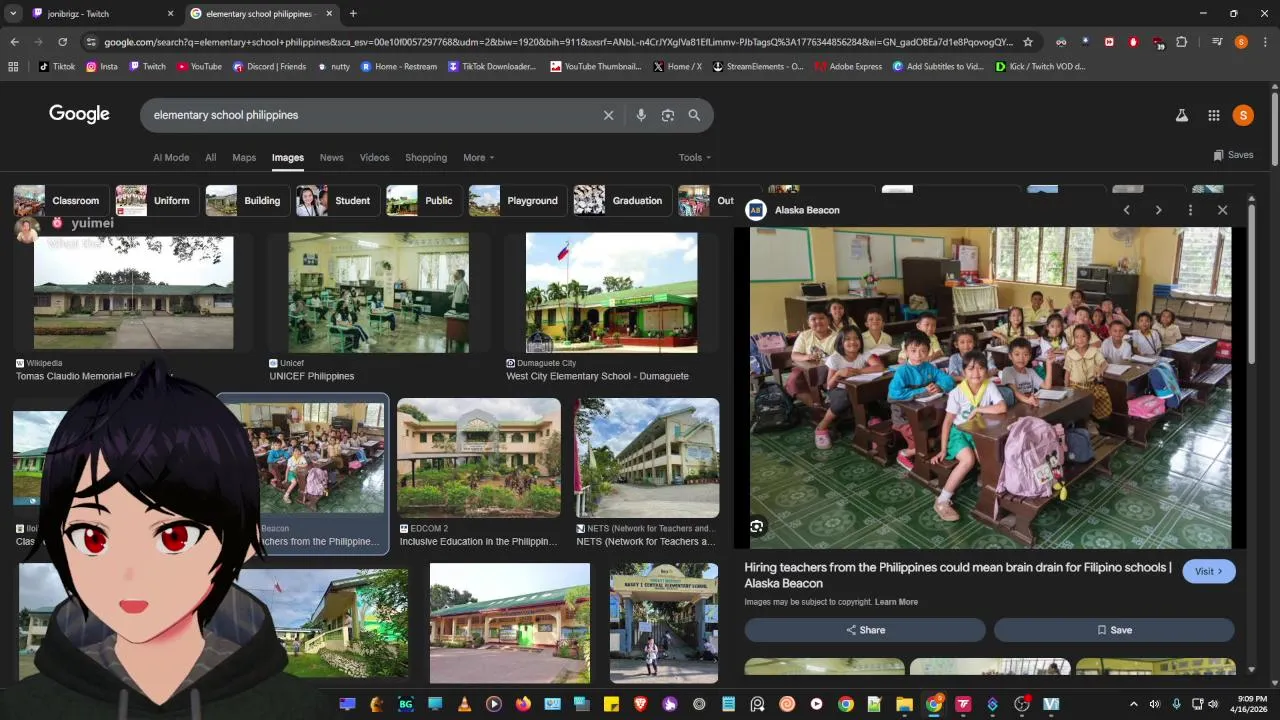Switch to News results tab
1280x720 pixels.
tap(331, 157)
